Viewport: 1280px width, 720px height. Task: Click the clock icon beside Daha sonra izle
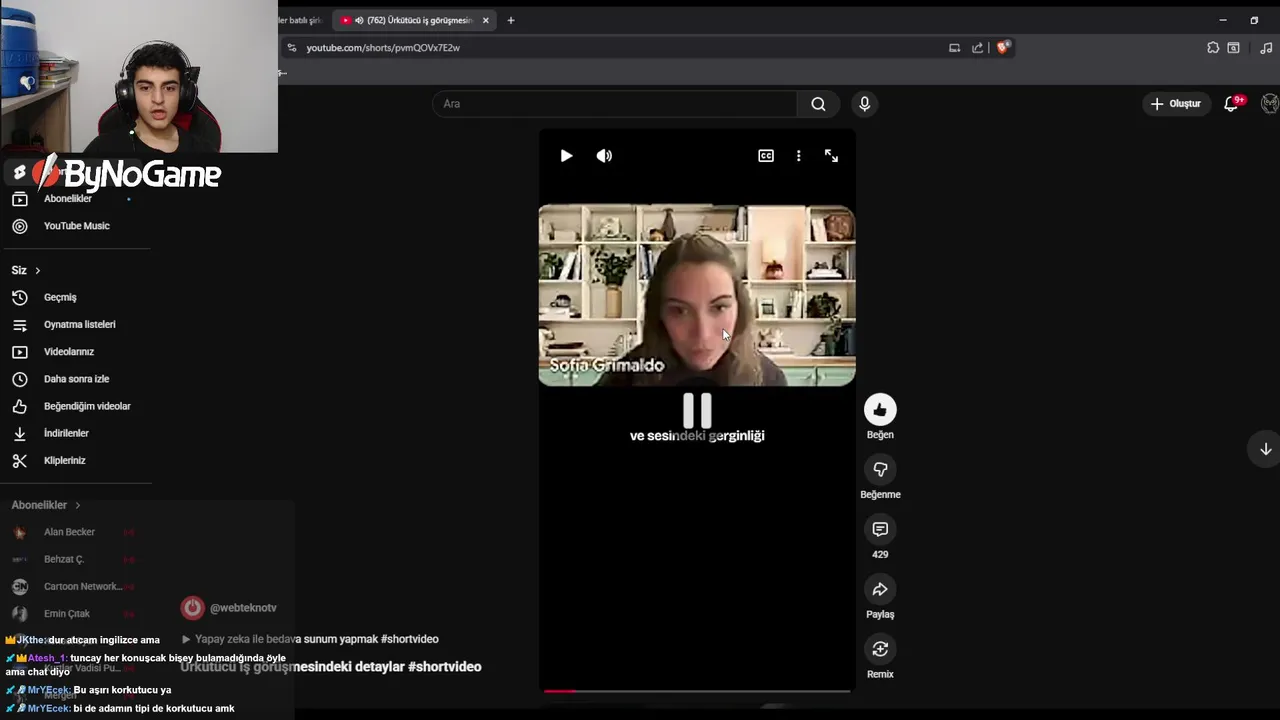19,379
